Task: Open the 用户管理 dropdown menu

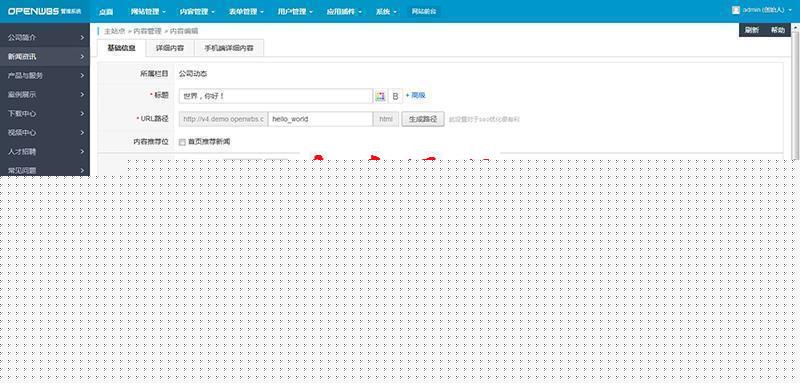Action: (x=295, y=12)
